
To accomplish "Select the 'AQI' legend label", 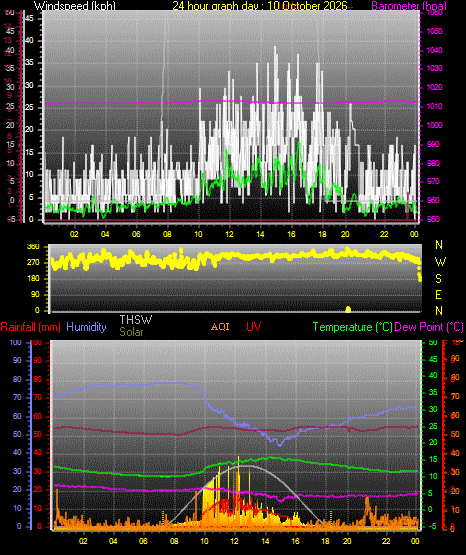I will [220, 326].
